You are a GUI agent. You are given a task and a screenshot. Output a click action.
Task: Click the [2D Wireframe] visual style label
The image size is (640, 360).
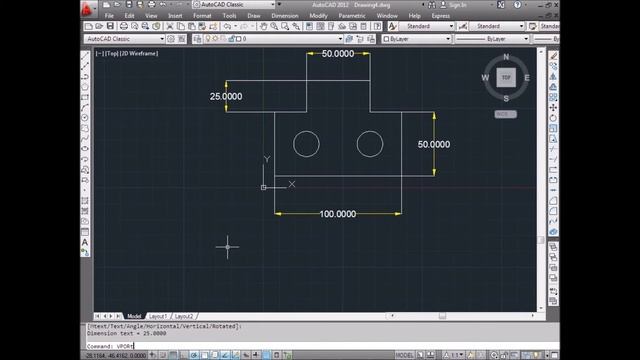coord(138,53)
